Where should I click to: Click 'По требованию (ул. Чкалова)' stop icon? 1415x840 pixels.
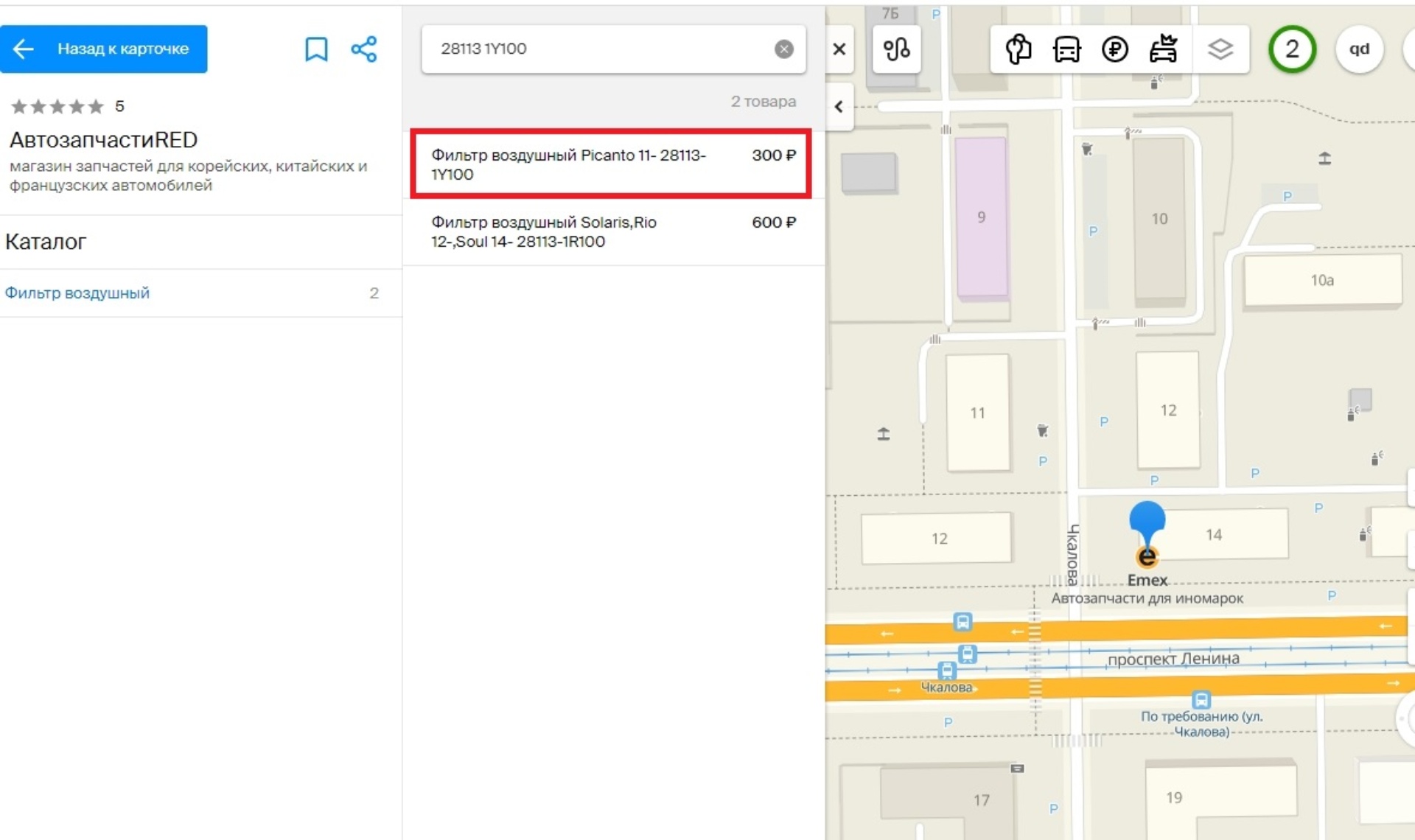point(1201,699)
